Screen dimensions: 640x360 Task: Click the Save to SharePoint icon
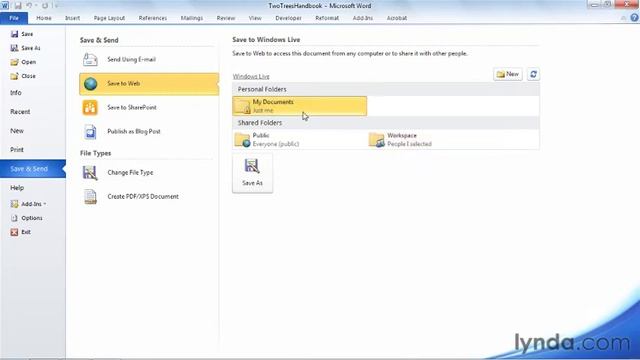pos(90,107)
